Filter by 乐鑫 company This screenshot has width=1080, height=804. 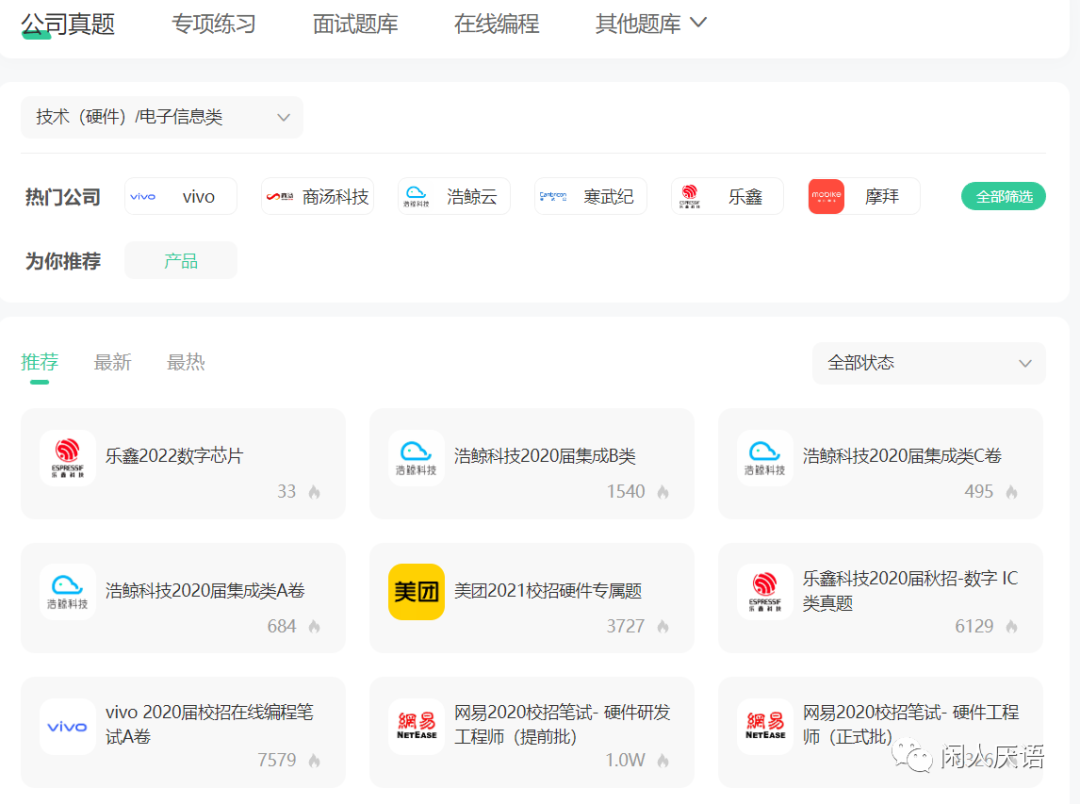745,197
